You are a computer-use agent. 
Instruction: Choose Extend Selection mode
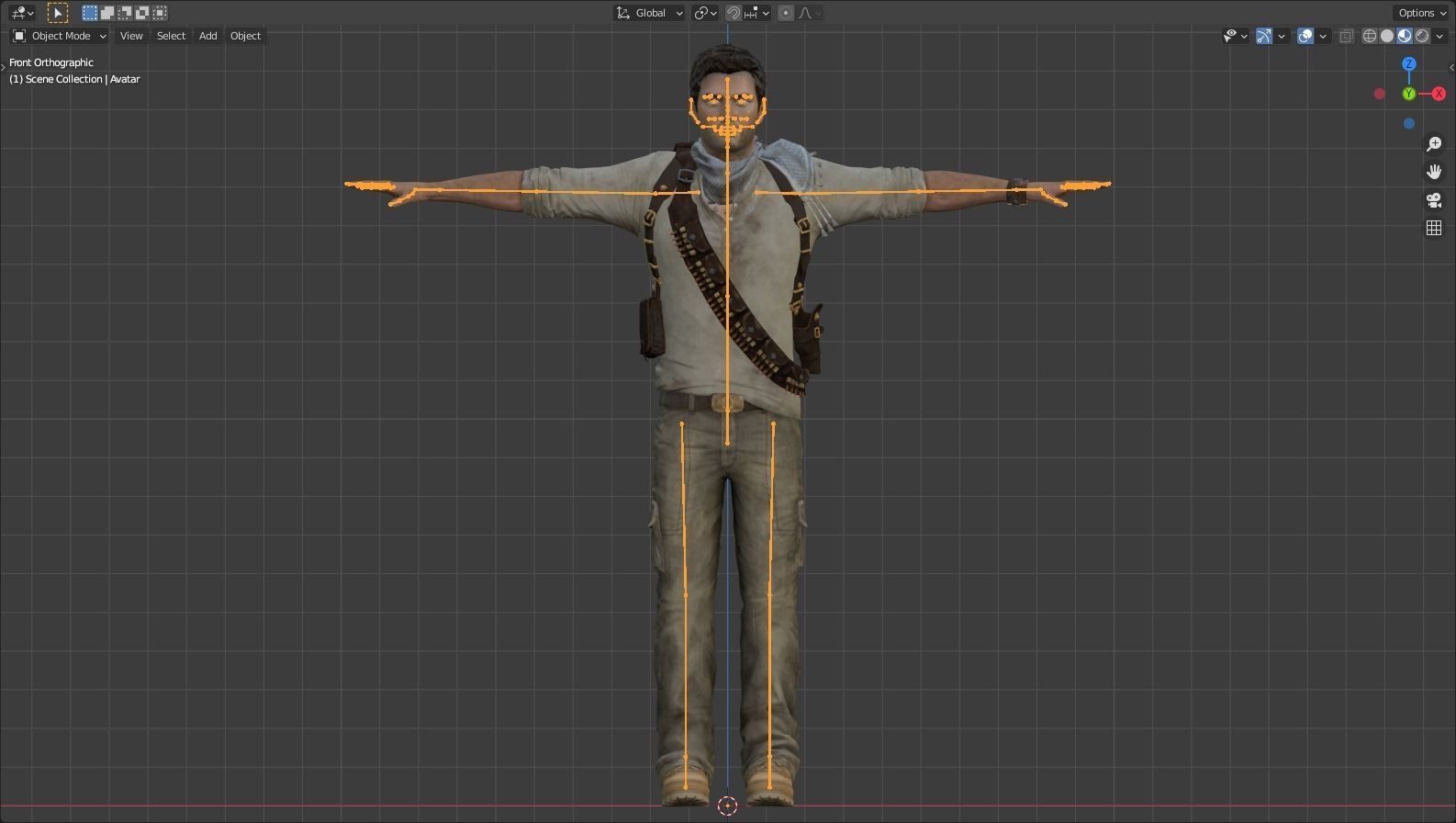tap(107, 13)
